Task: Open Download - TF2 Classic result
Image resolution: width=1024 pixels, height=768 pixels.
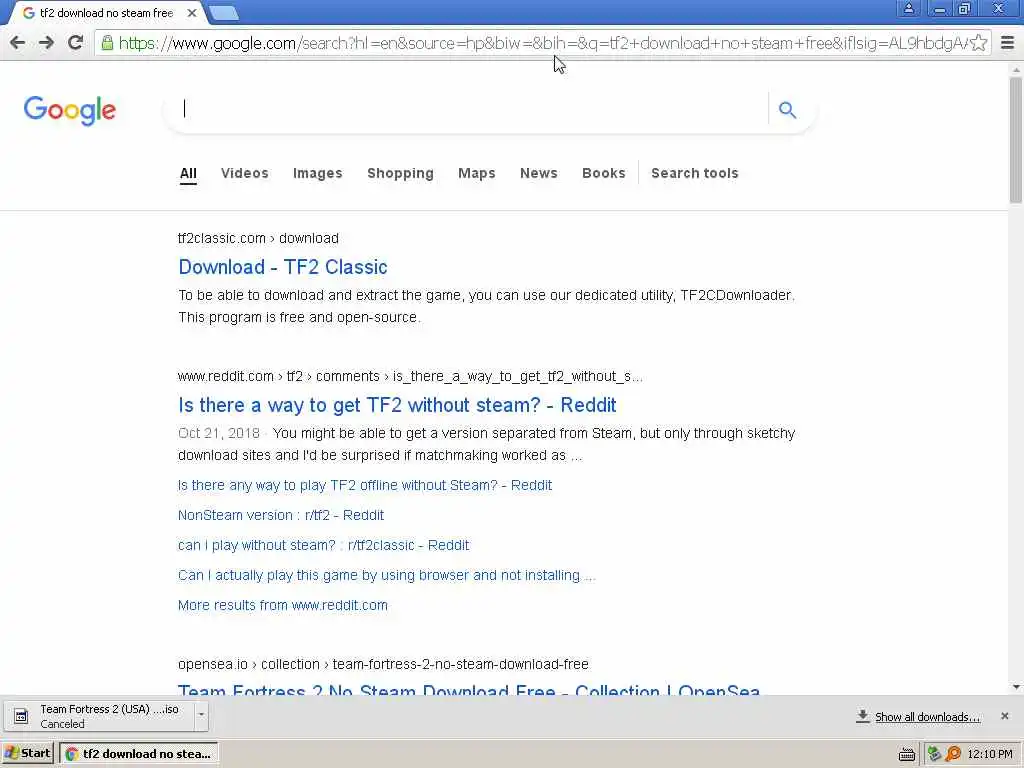Action: (283, 267)
